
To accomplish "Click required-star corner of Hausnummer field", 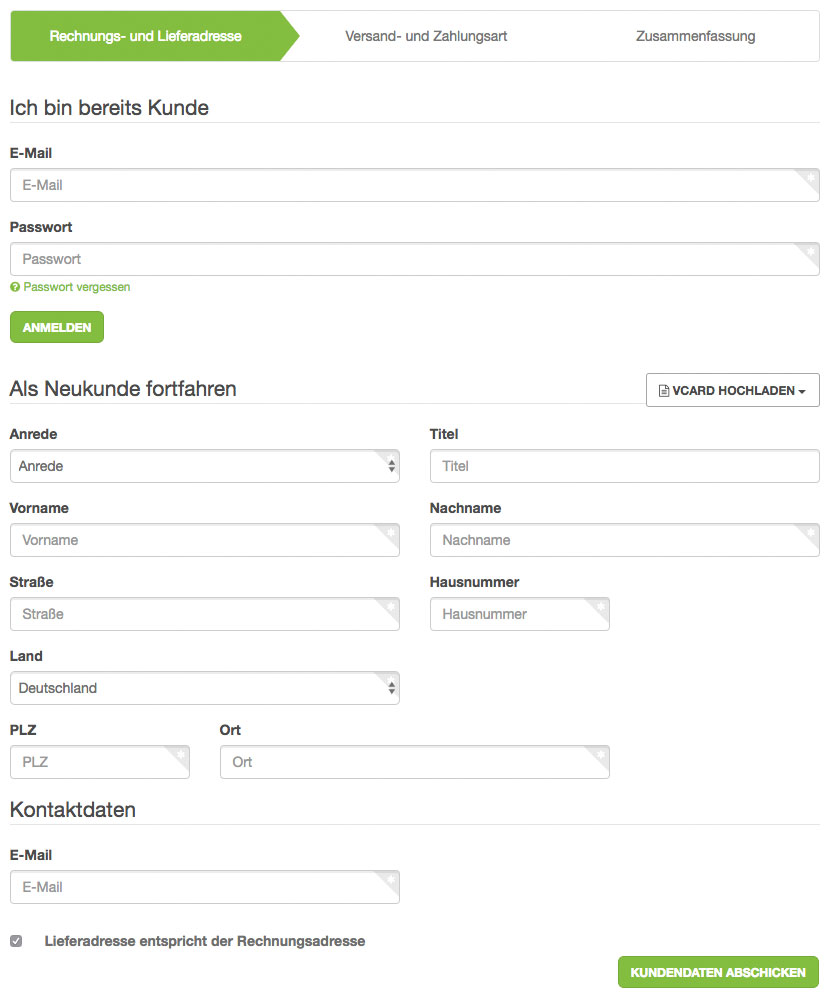I will (x=601, y=606).
